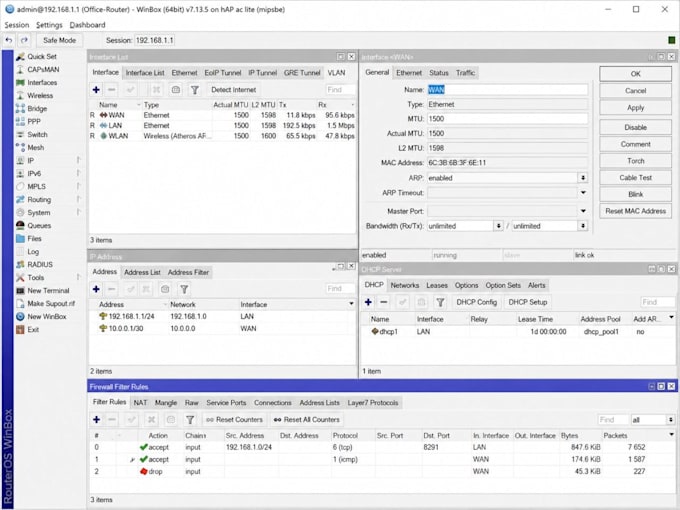Remove DHCP server with the minus icon
Viewport: 680px width, 510px height.
click(384, 302)
